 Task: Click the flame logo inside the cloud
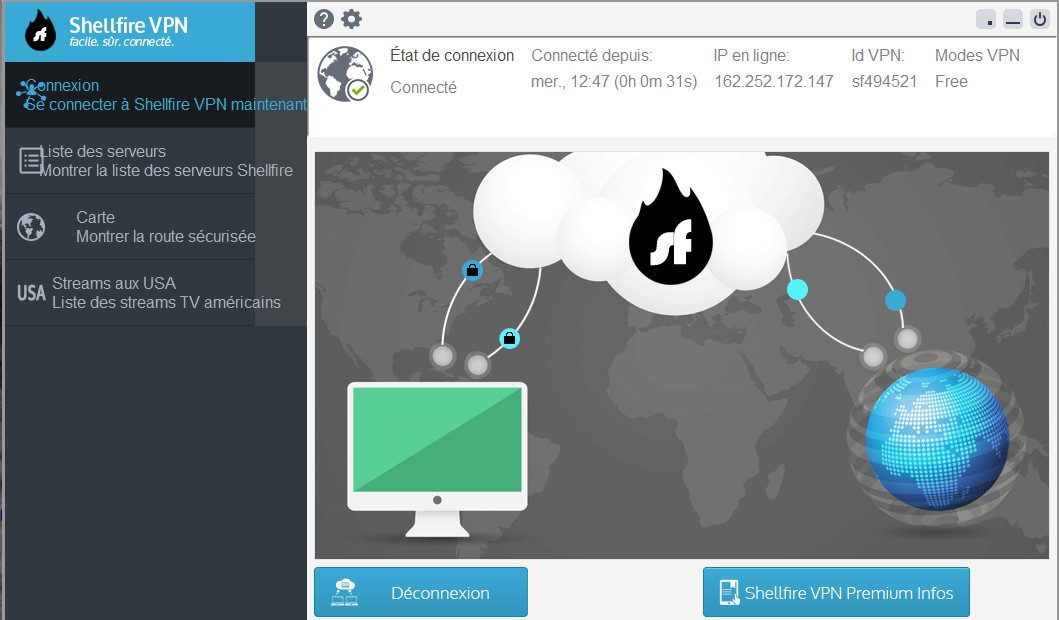[x=670, y=227]
